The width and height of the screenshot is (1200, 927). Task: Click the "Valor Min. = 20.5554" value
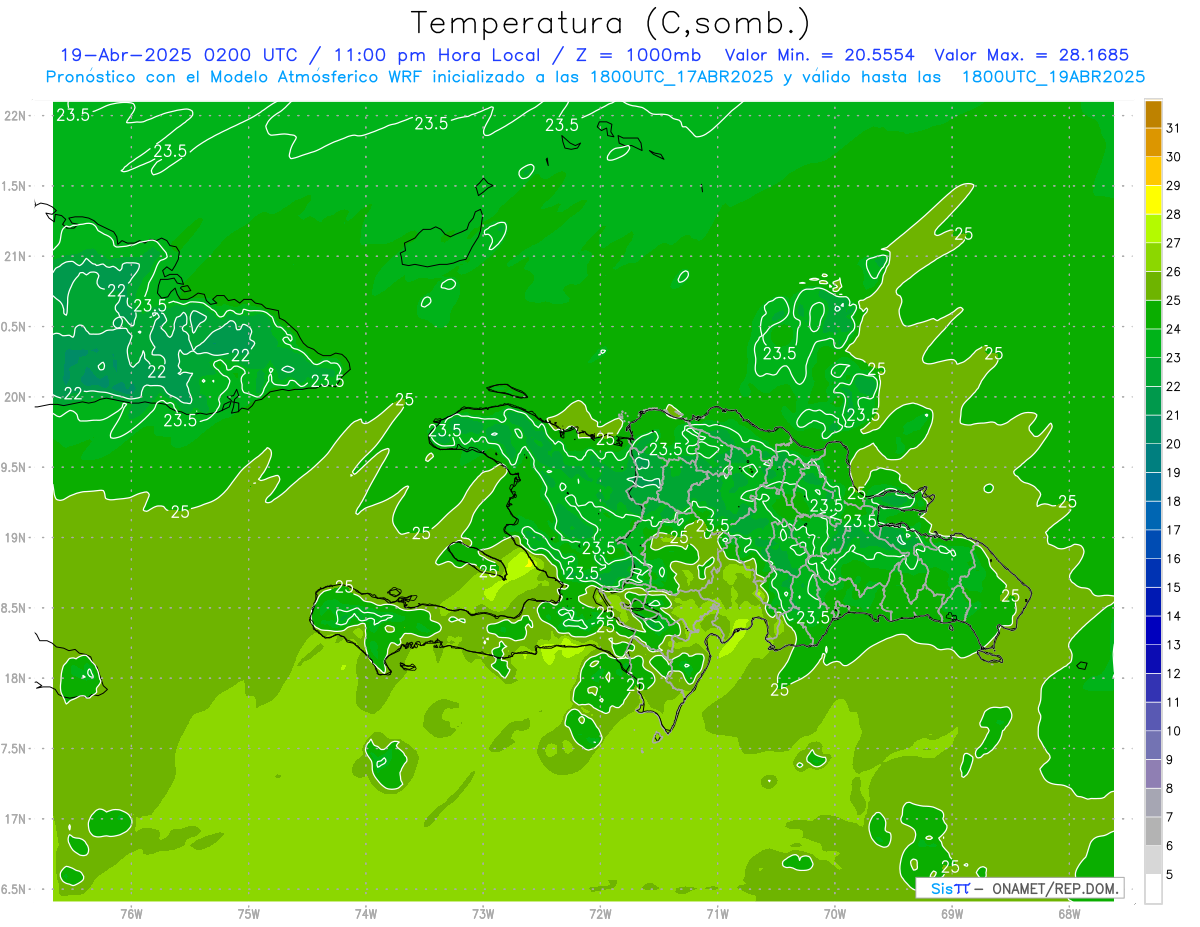pos(821,55)
